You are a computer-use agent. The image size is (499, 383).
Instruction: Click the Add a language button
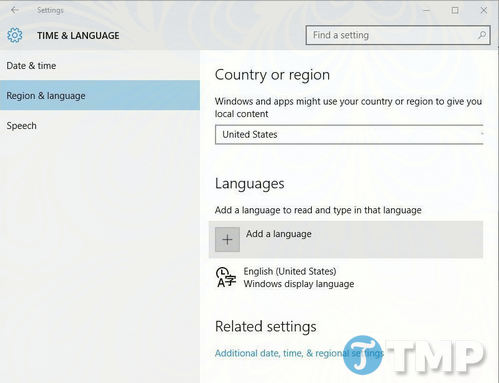(x=346, y=239)
